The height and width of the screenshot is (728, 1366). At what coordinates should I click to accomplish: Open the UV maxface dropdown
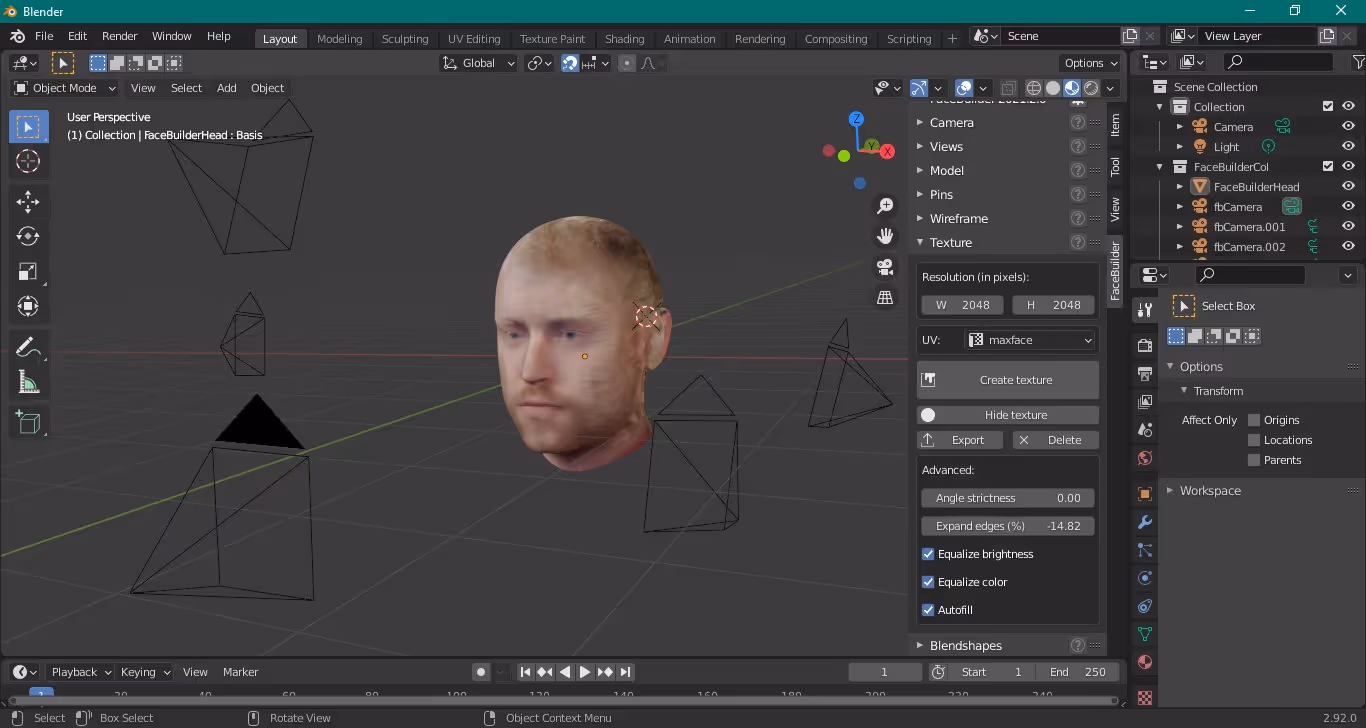click(1031, 340)
